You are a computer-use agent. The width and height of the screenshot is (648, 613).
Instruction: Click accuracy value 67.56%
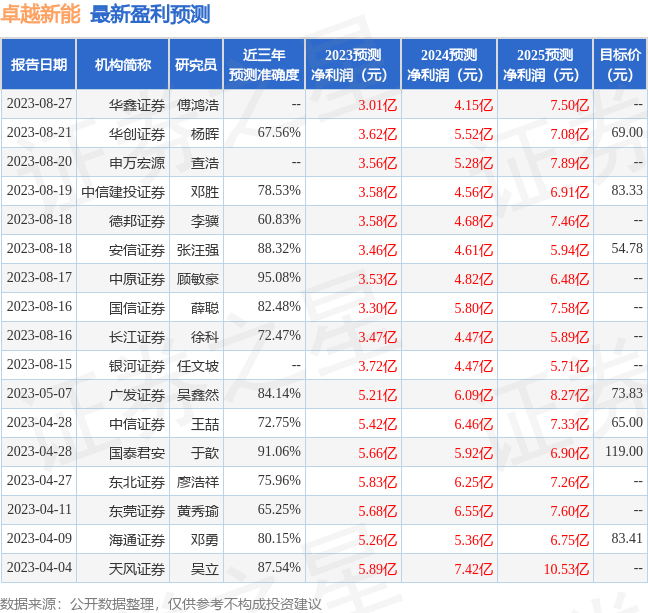pos(279,133)
